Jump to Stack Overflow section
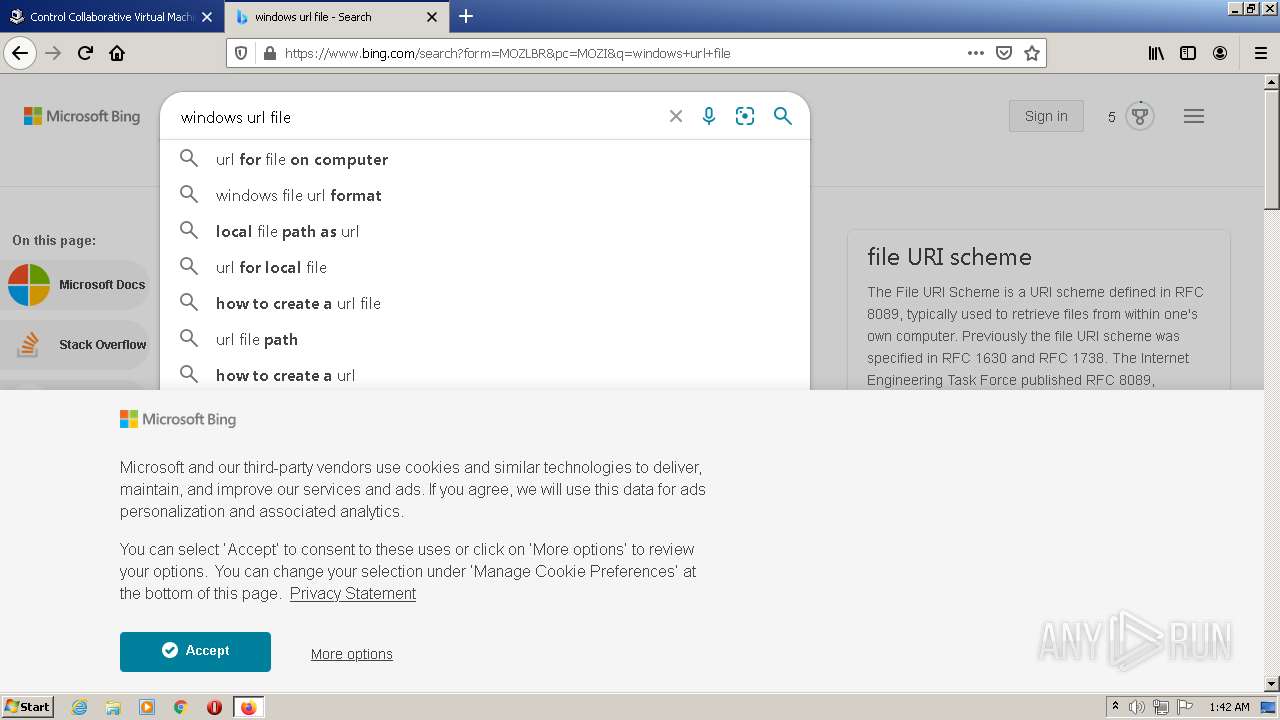This screenshot has width=1280, height=720. click(77, 345)
